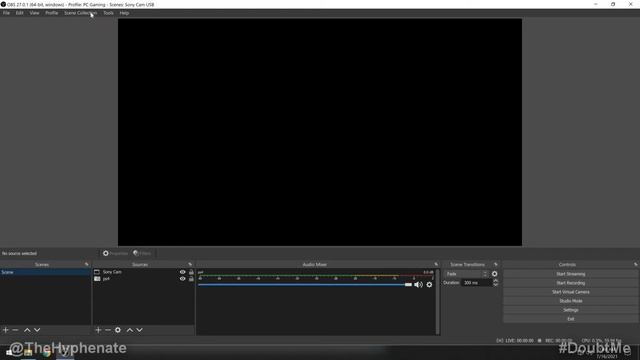
Task: Click the ps4 audio level meter
Action: [x=316, y=276]
